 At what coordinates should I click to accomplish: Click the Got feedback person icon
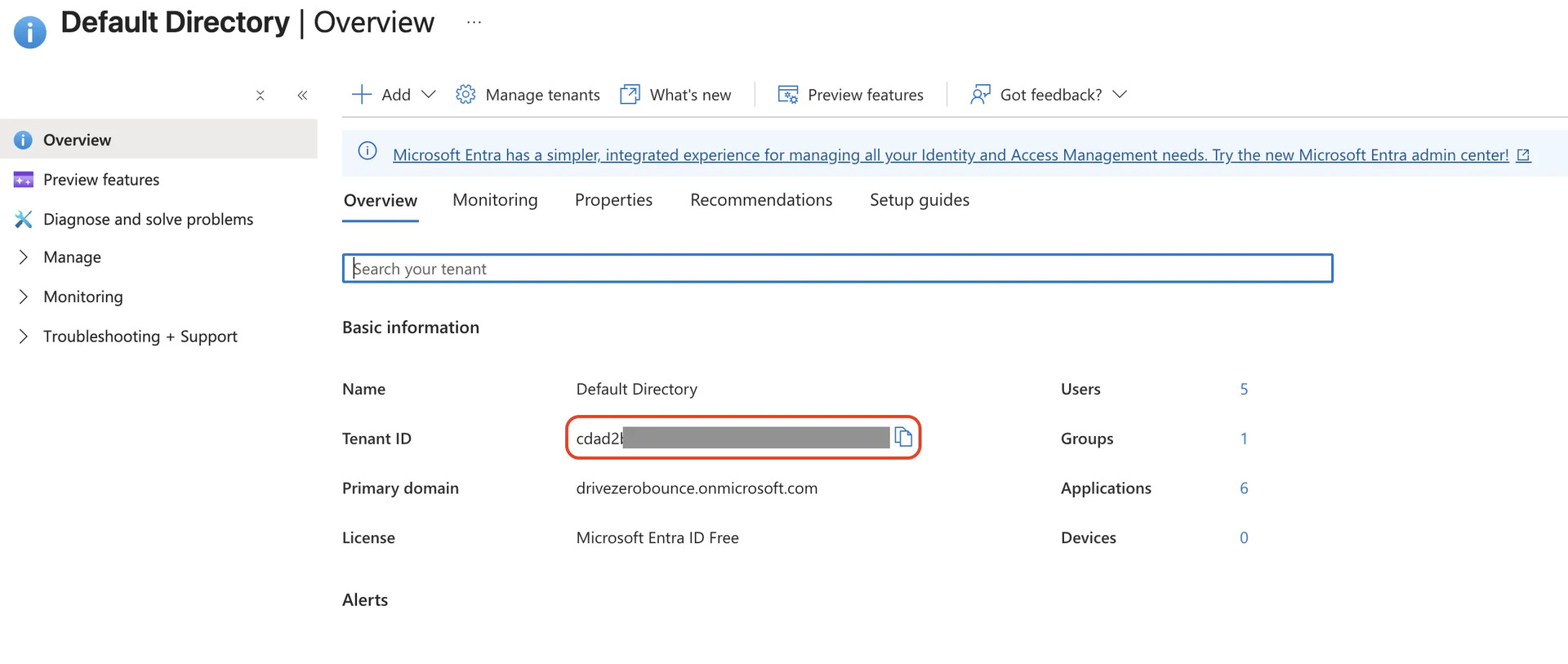pyautogui.click(x=980, y=95)
